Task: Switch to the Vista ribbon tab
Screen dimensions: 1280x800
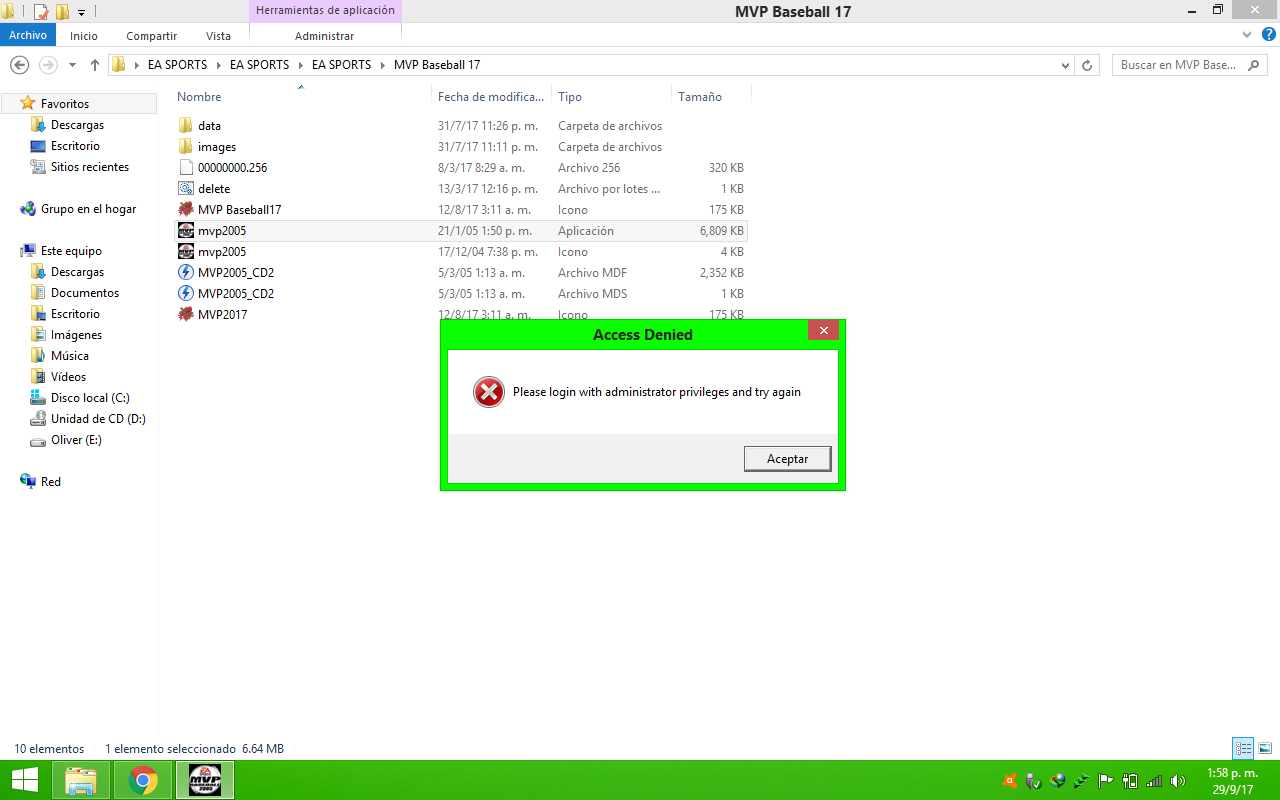Action: coord(218,35)
